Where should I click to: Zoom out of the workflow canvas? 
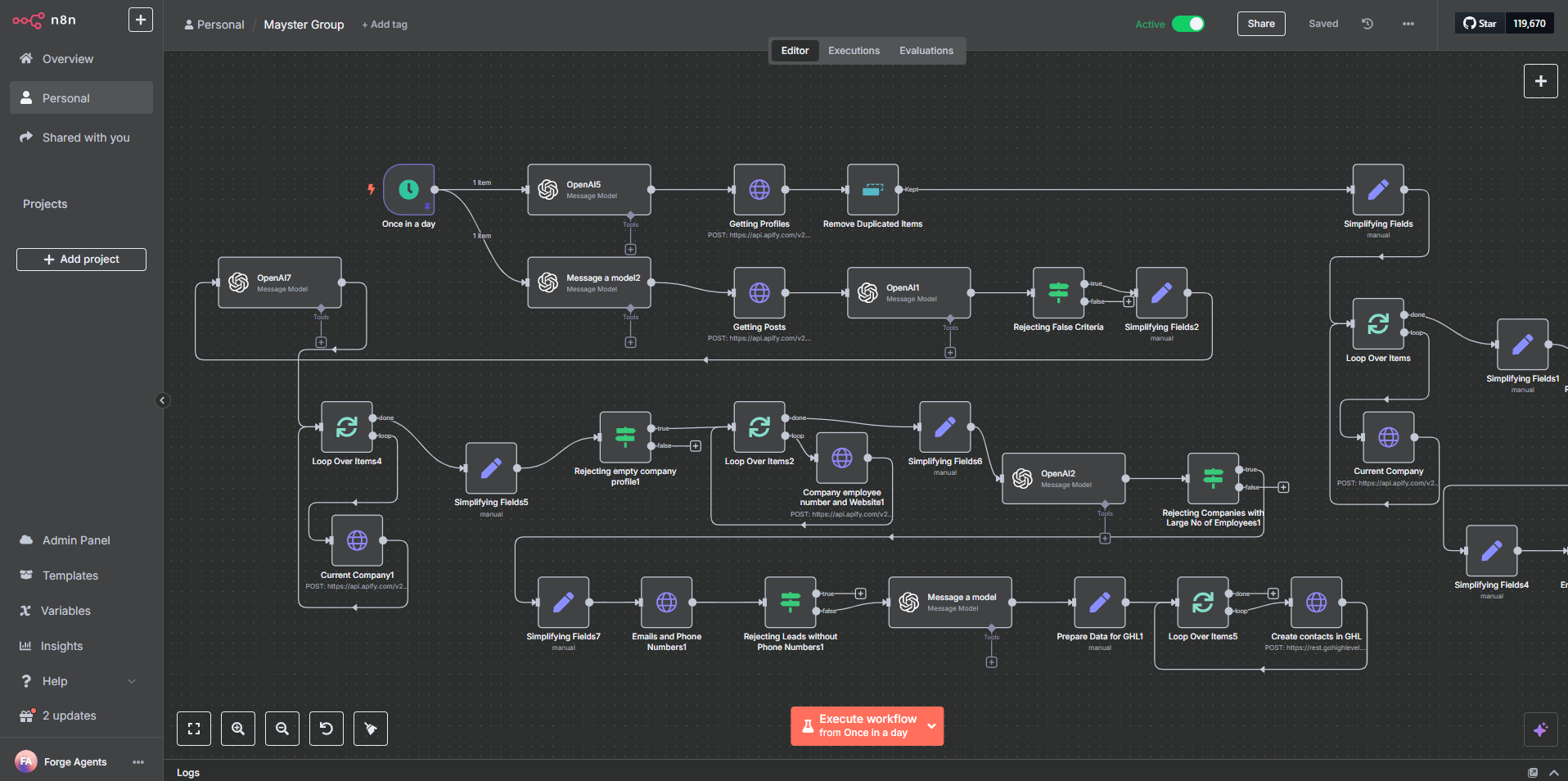282,729
